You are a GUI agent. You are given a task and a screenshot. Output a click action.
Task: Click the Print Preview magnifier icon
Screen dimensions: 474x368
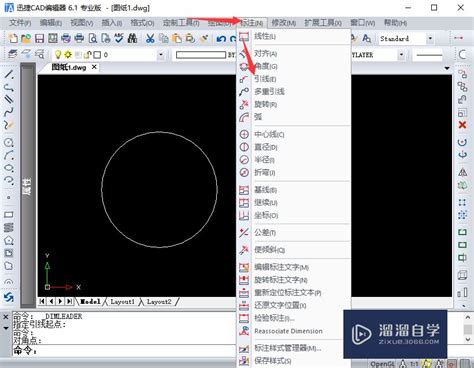tap(93, 38)
